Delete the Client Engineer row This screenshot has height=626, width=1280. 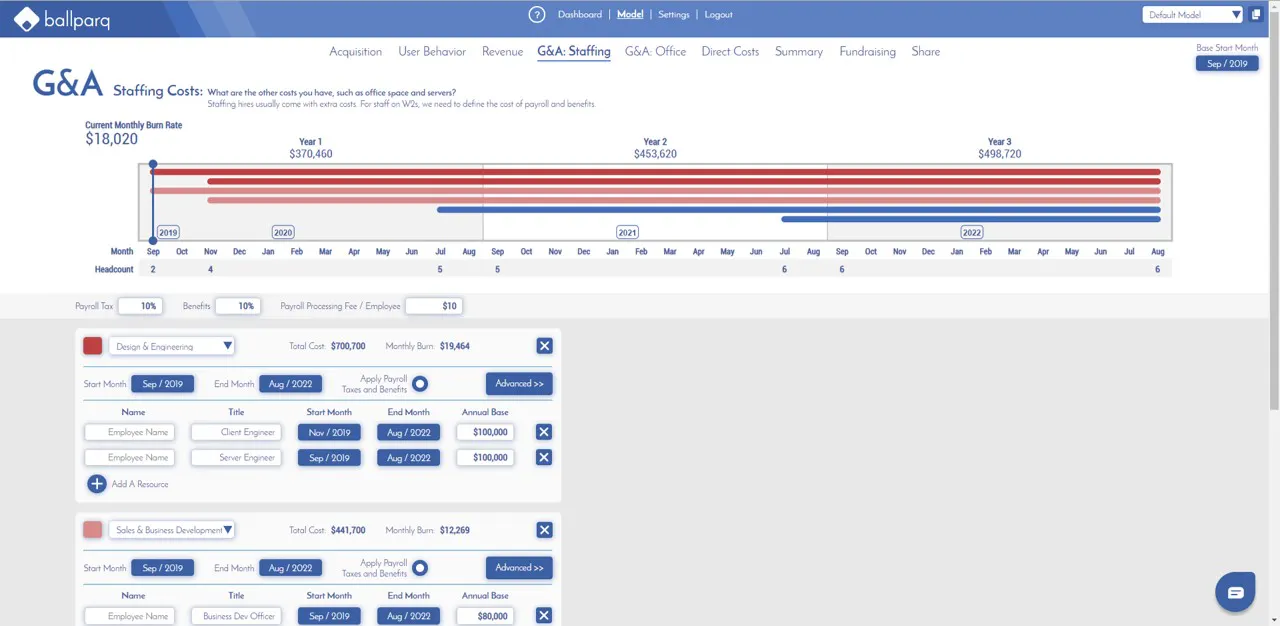[543, 432]
